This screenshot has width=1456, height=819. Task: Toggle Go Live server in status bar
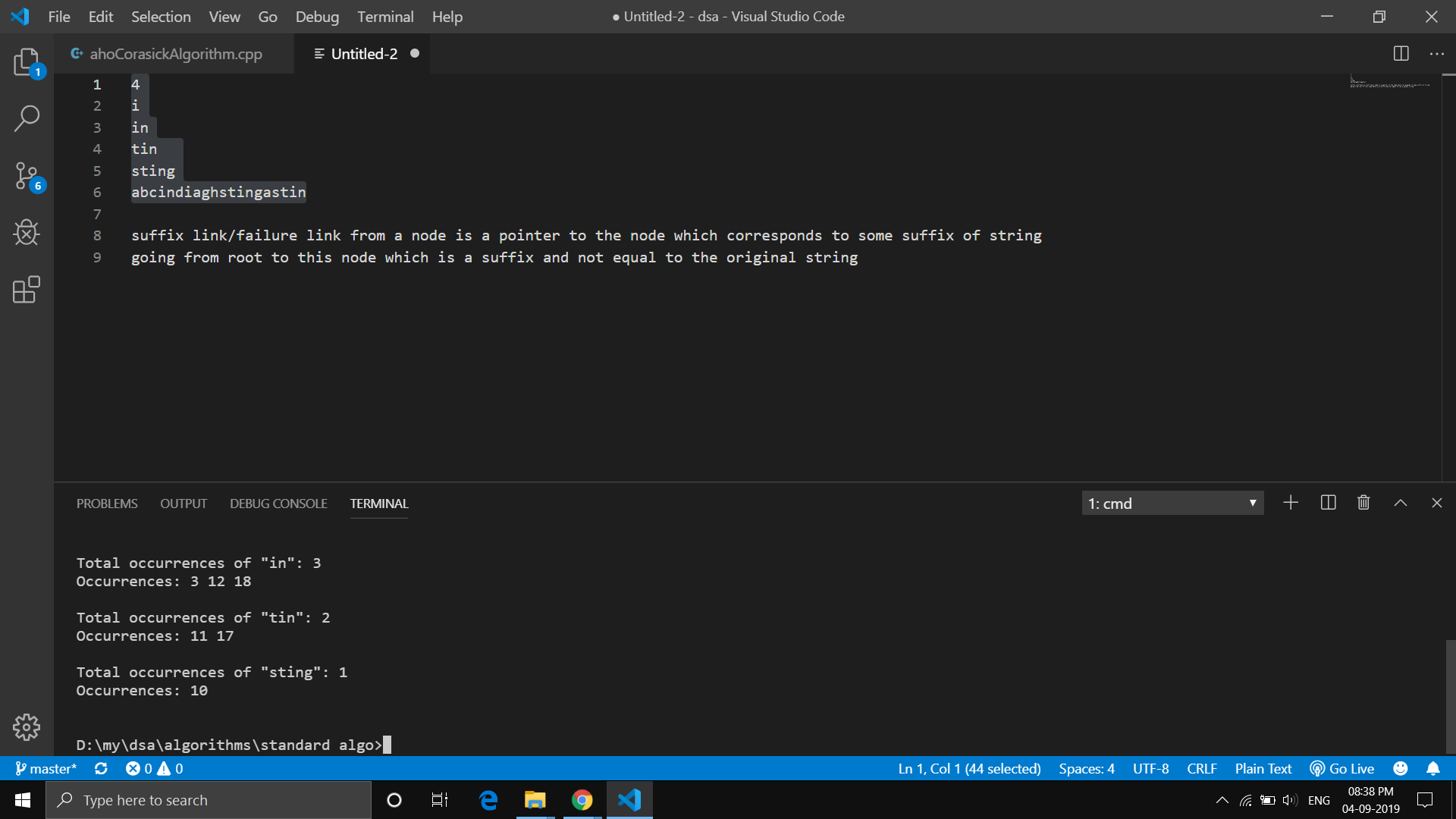[1341, 768]
